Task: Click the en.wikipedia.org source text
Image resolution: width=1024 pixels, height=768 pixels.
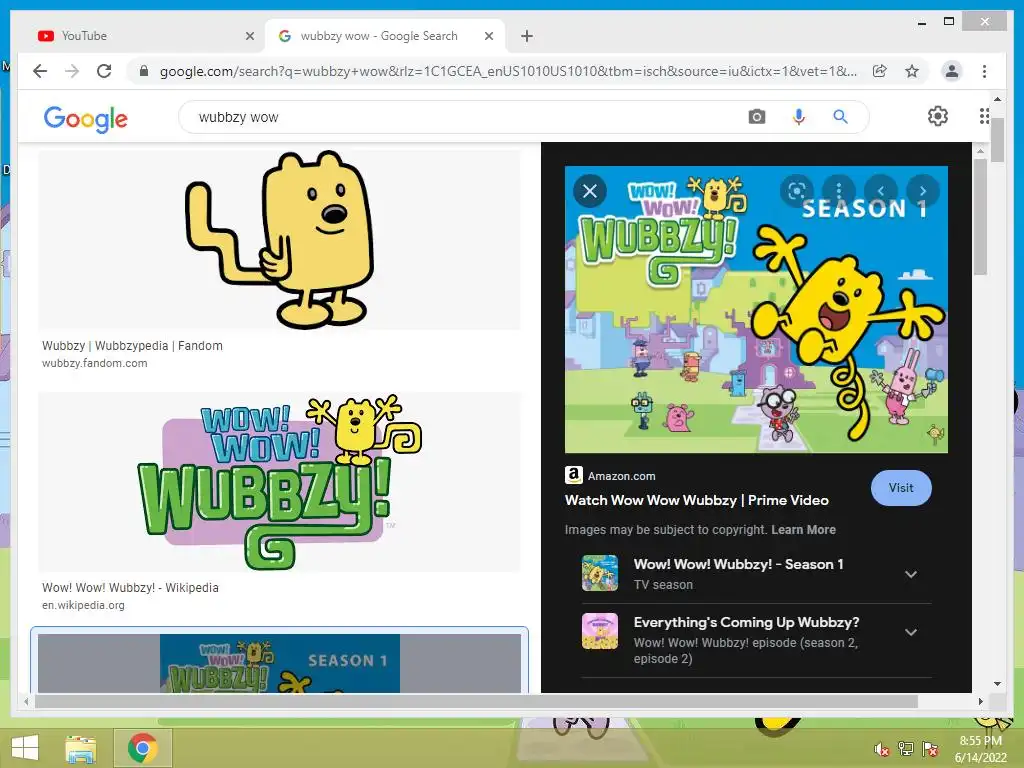Action: coord(83,605)
